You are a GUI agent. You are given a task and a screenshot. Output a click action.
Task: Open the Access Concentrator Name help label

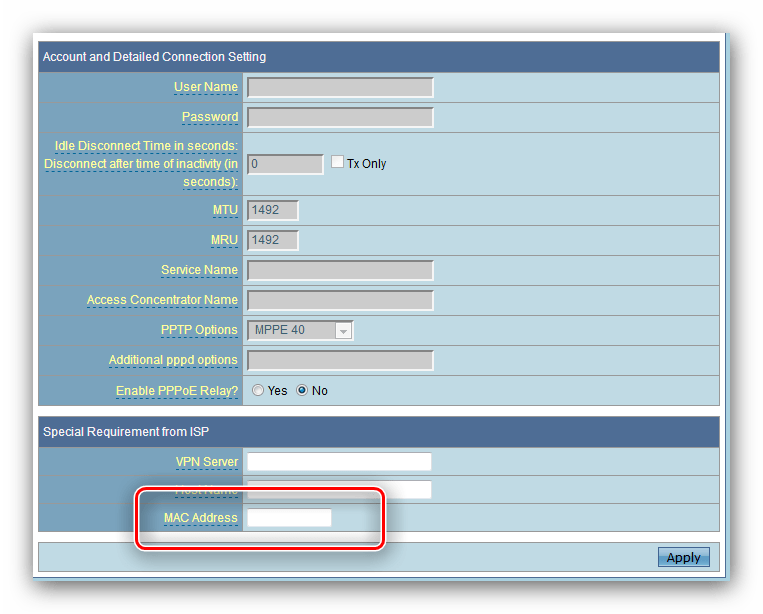click(x=162, y=300)
